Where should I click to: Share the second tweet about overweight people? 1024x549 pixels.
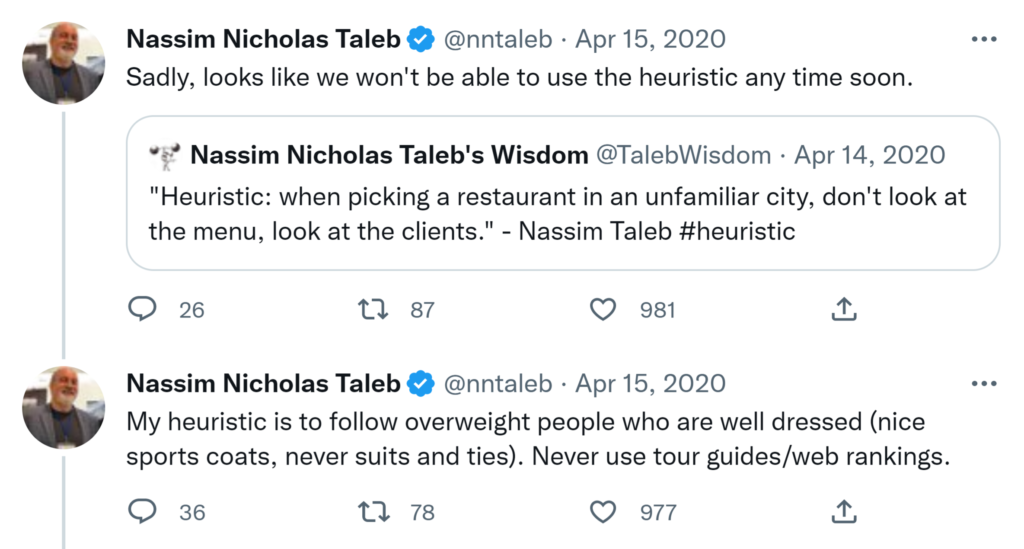coord(844,512)
